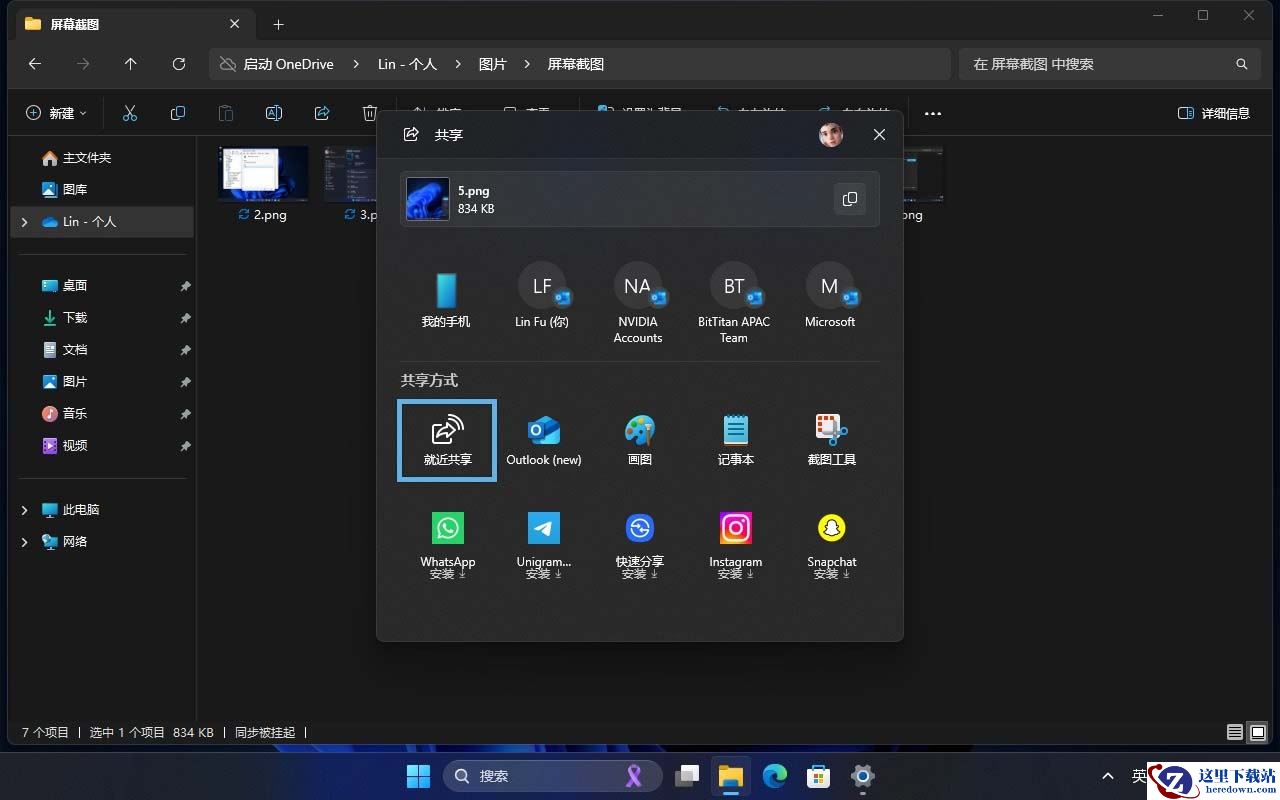Click the 图片 breadcrumb segment
The image size is (1280, 800).
(492, 64)
